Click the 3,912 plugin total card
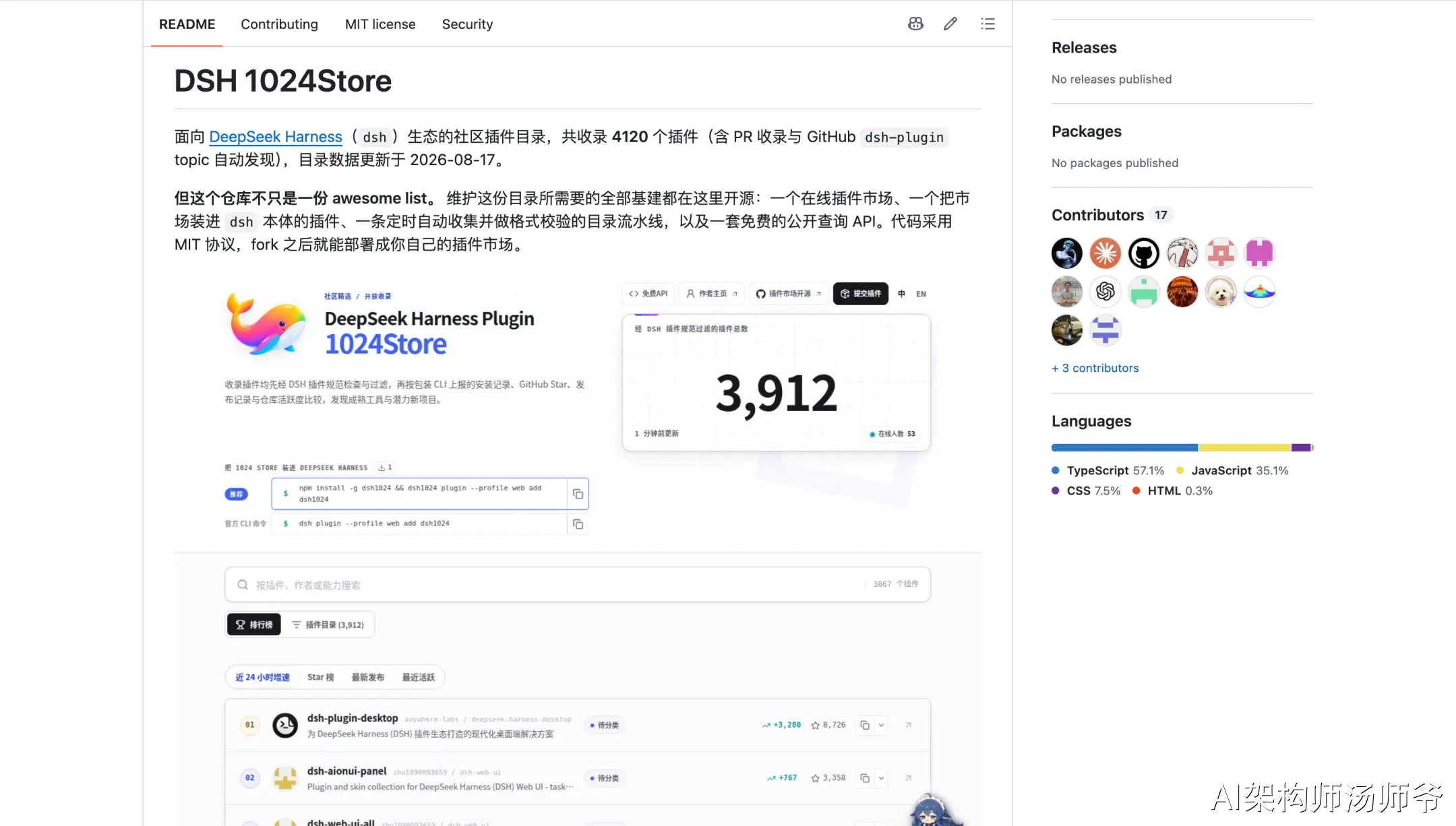This screenshot has height=826, width=1456. click(776, 383)
